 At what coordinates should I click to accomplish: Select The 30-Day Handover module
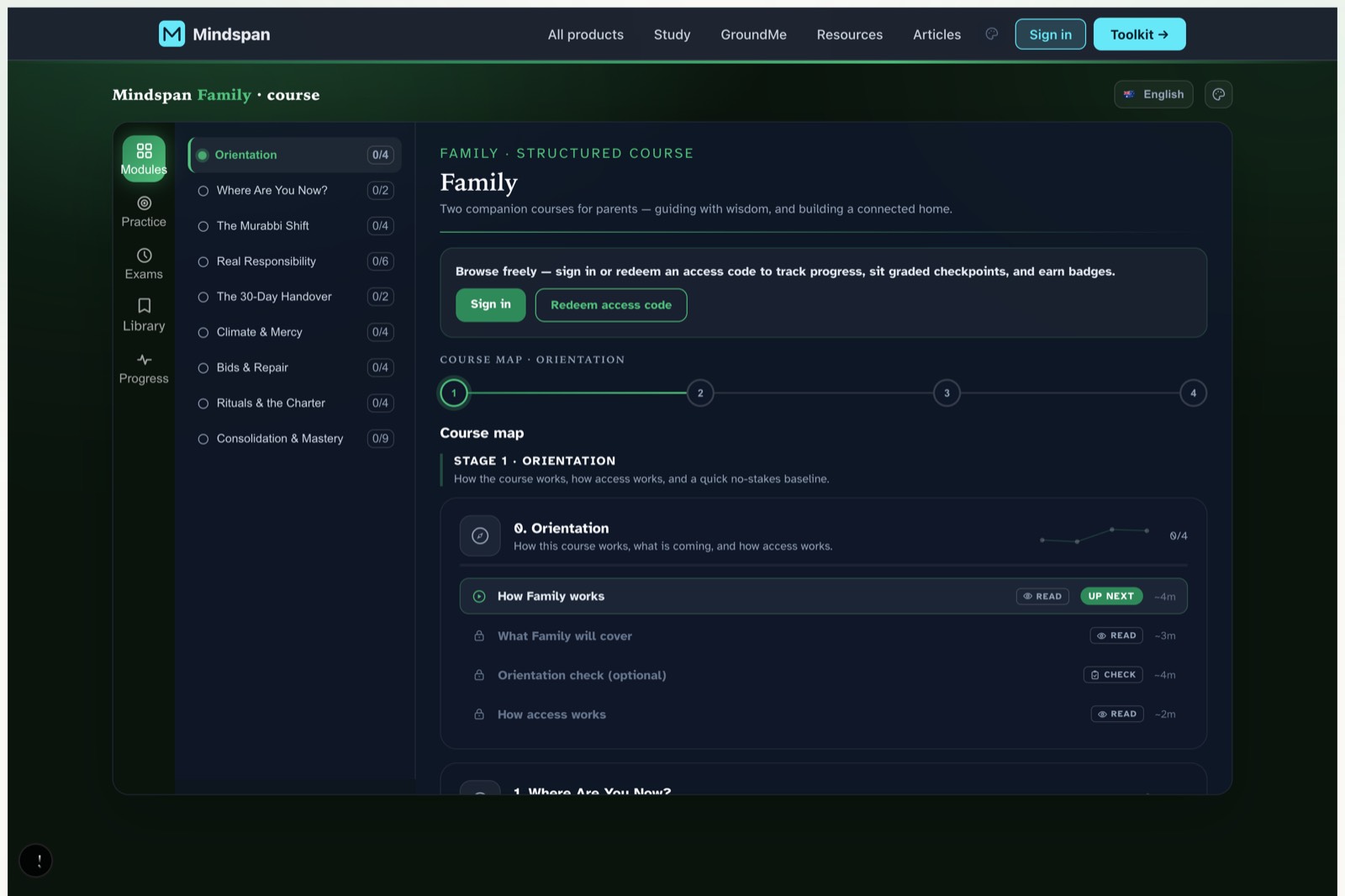pos(294,297)
